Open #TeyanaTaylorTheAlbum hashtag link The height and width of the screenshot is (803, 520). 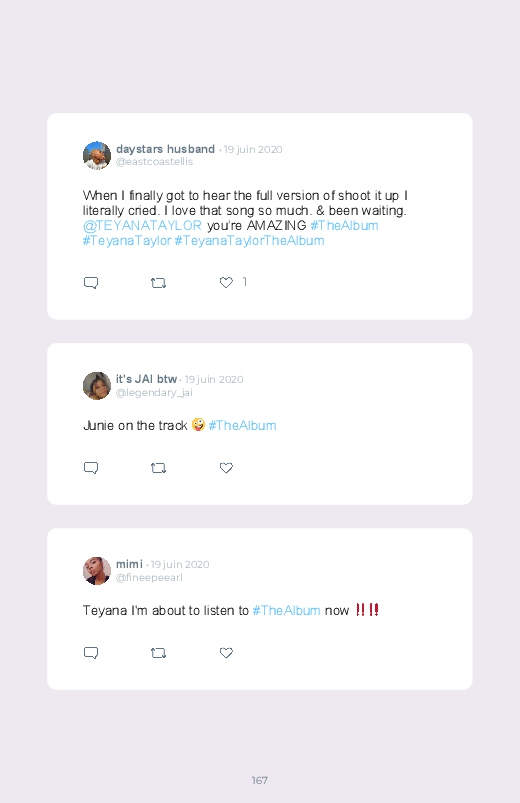pyautogui.click(x=249, y=240)
